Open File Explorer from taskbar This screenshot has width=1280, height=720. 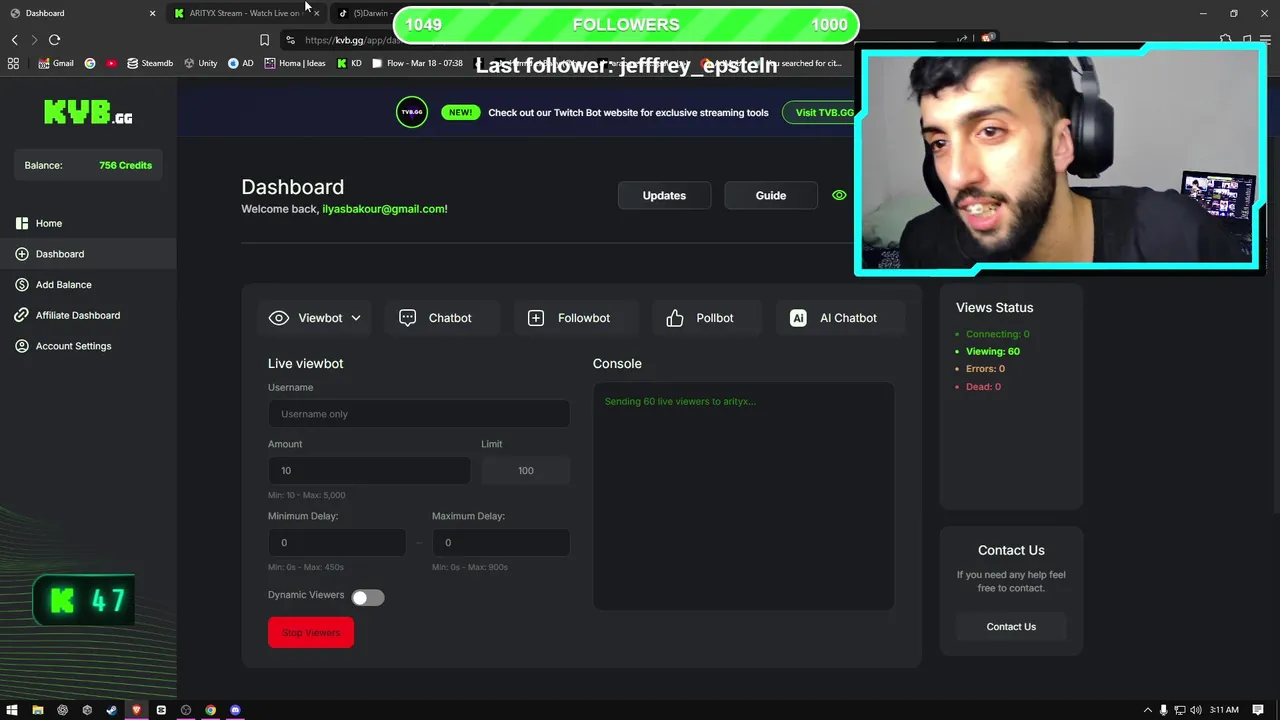tap(37, 710)
